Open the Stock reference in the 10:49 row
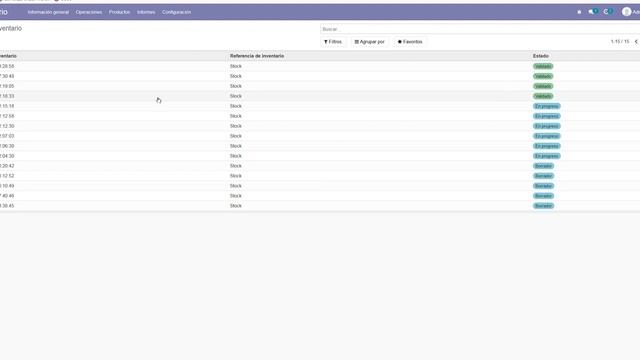Screen dimensions: 640x360 (236, 186)
